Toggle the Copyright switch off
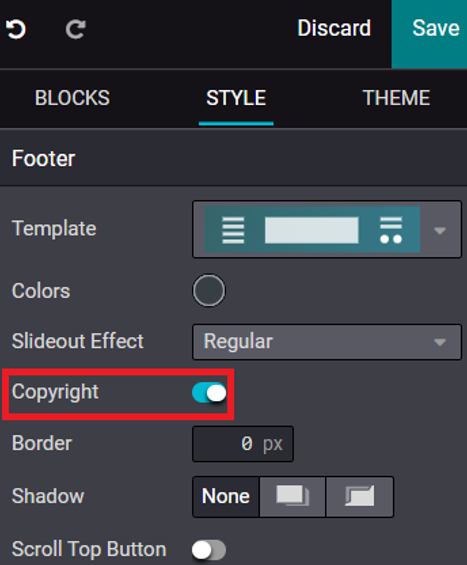467x565 pixels. tap(209, 392)
